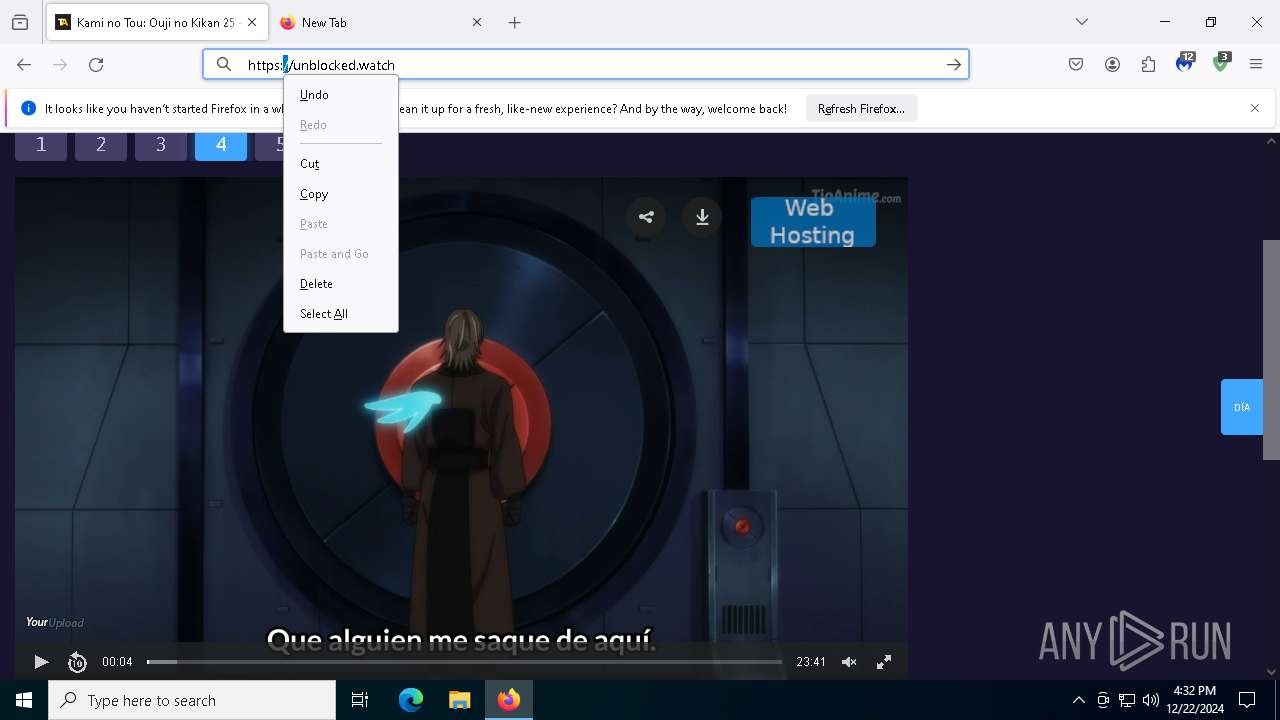Select server option 1
Image resolution: width=1280 pixels, height=720 pixels.
click(41, 146)
